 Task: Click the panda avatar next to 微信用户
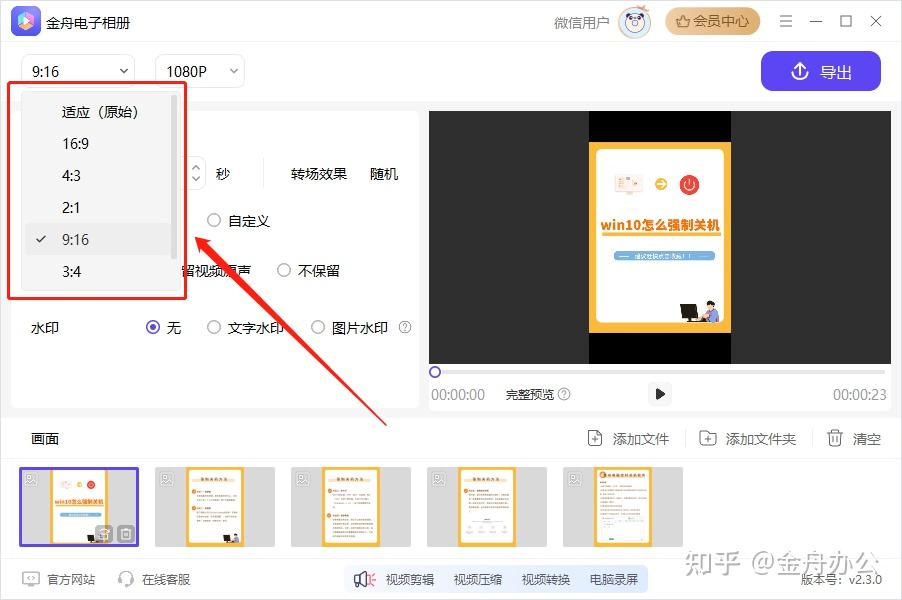coord(636,21)
